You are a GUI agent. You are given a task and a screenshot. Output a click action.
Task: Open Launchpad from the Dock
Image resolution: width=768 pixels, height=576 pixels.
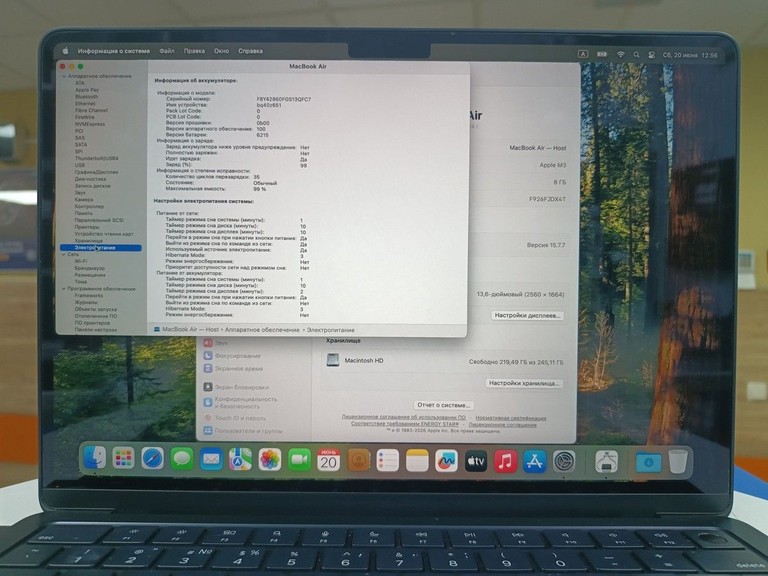pos(123,459)
